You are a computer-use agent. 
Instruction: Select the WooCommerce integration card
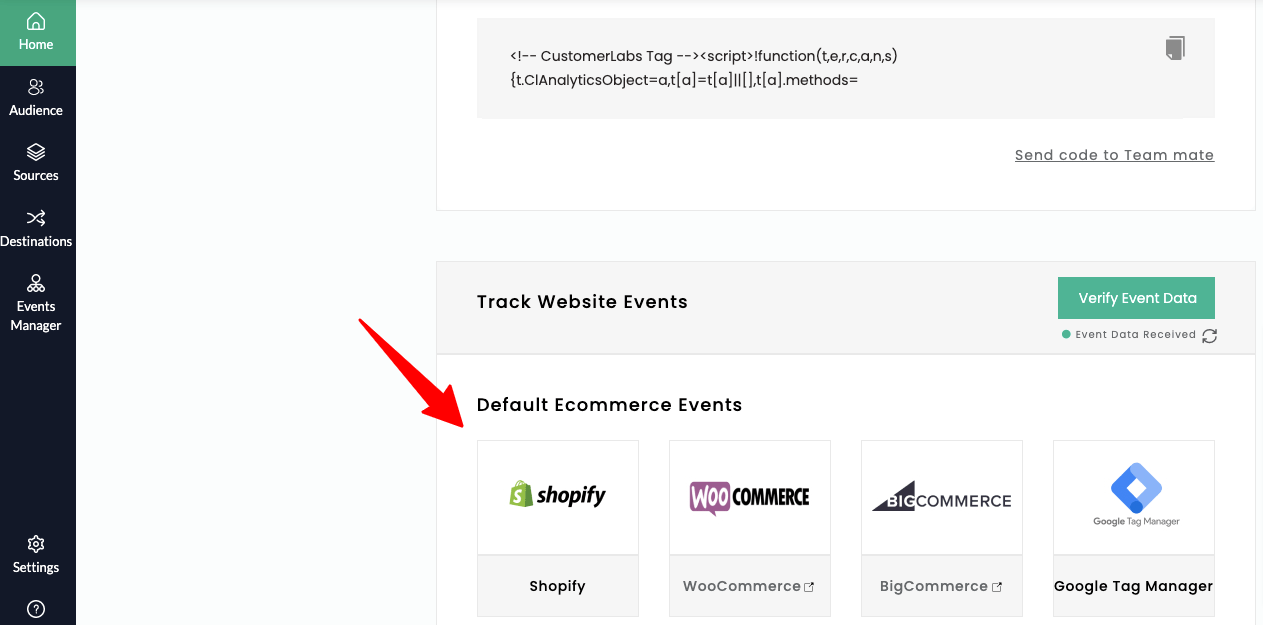coord(749,495)
